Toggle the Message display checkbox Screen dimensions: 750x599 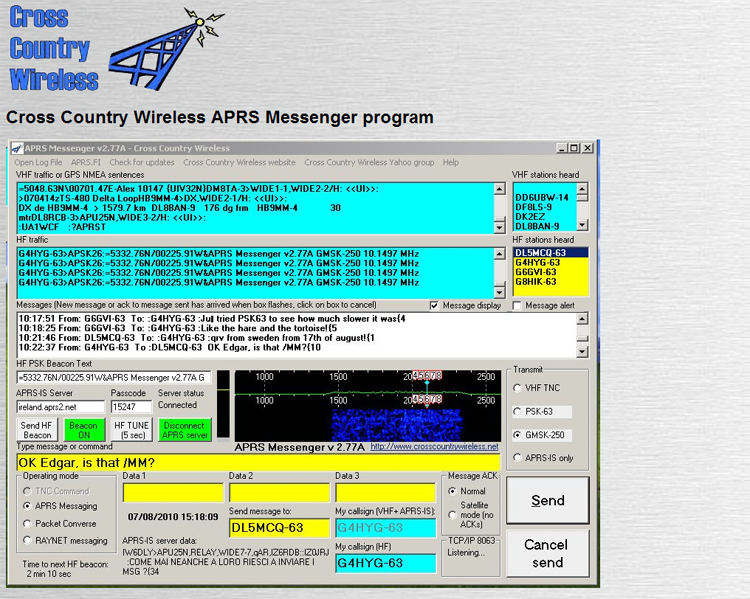coord(434,306)
